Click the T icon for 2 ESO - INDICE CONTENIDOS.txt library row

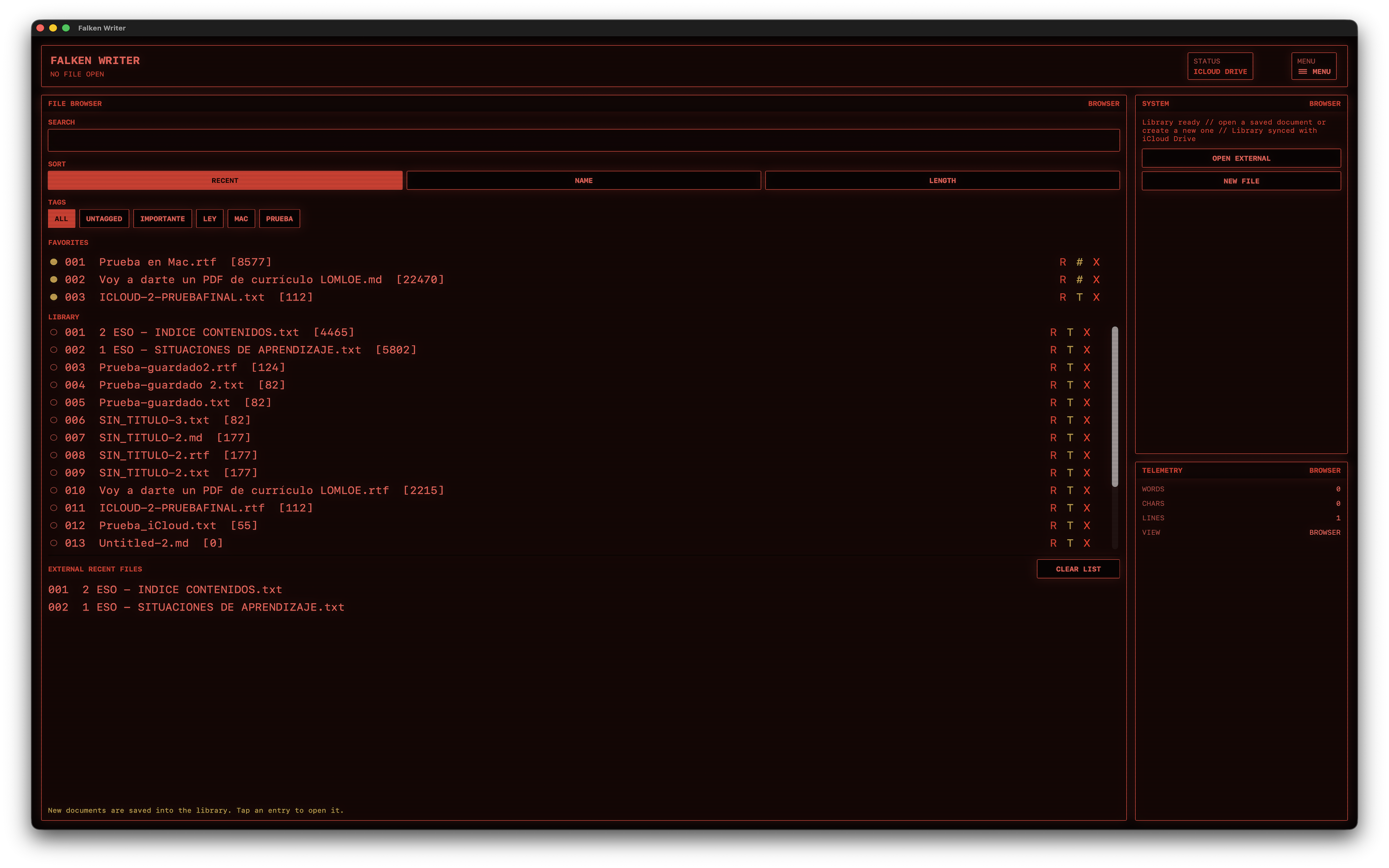(1069, 332)
